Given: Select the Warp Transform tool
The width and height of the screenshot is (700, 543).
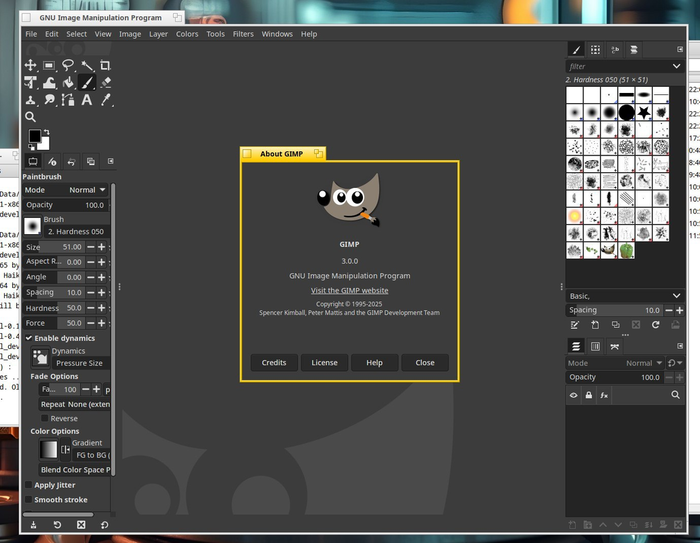Looking at the screenshot, I should click(x=49, y=83).
